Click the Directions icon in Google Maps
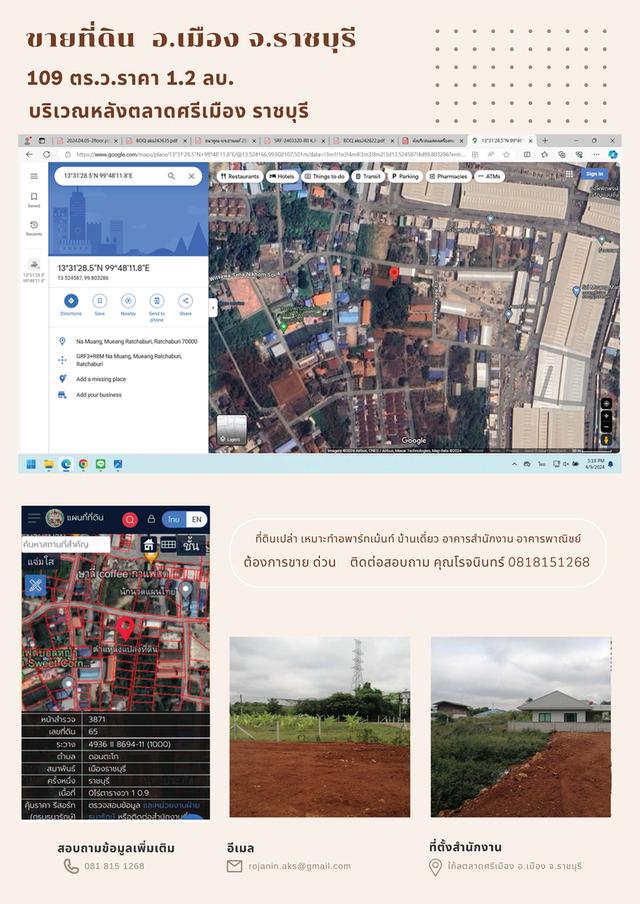 click(71, 301)
